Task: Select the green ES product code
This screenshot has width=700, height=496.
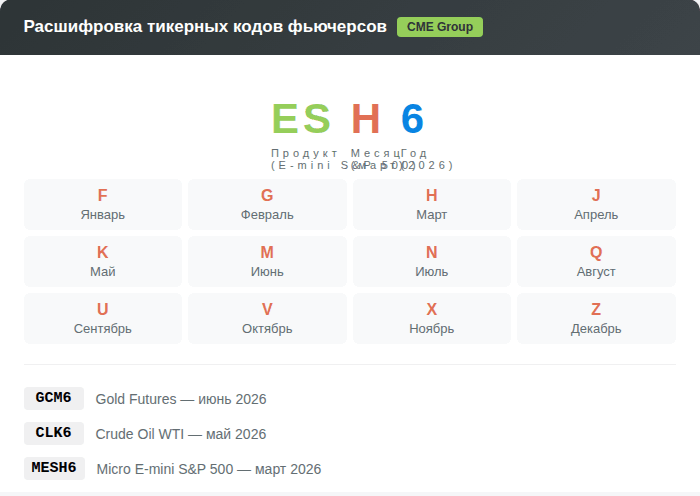Action: (301, 120)
